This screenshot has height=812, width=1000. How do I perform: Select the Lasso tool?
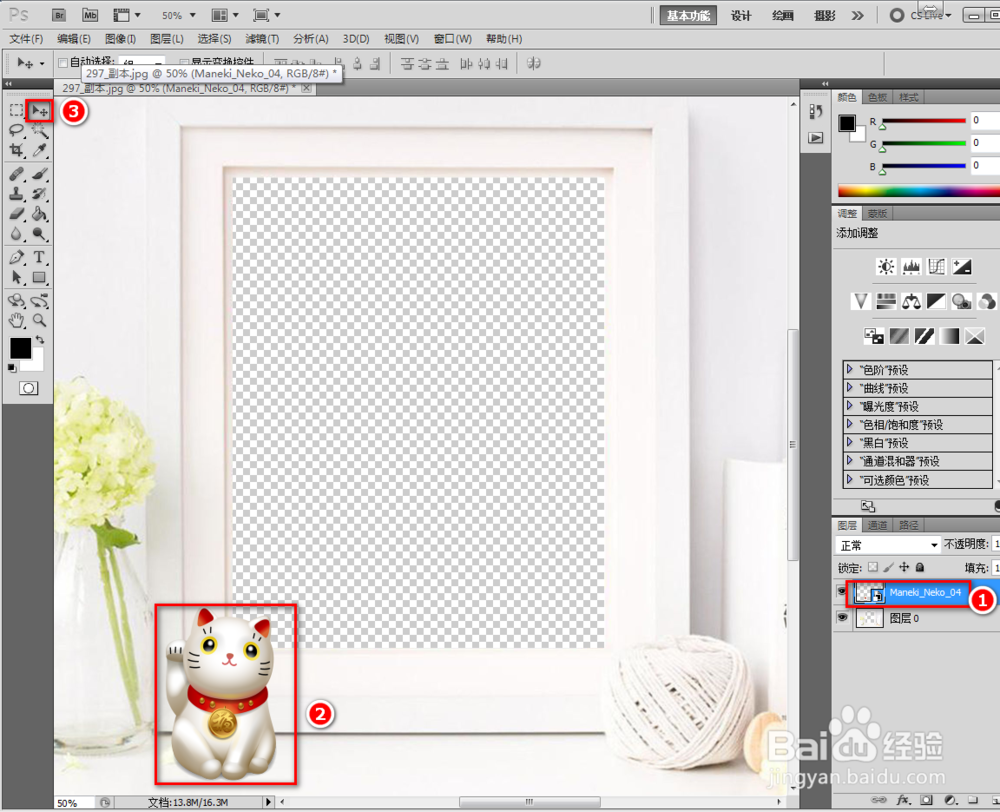[x=17, y=131]
